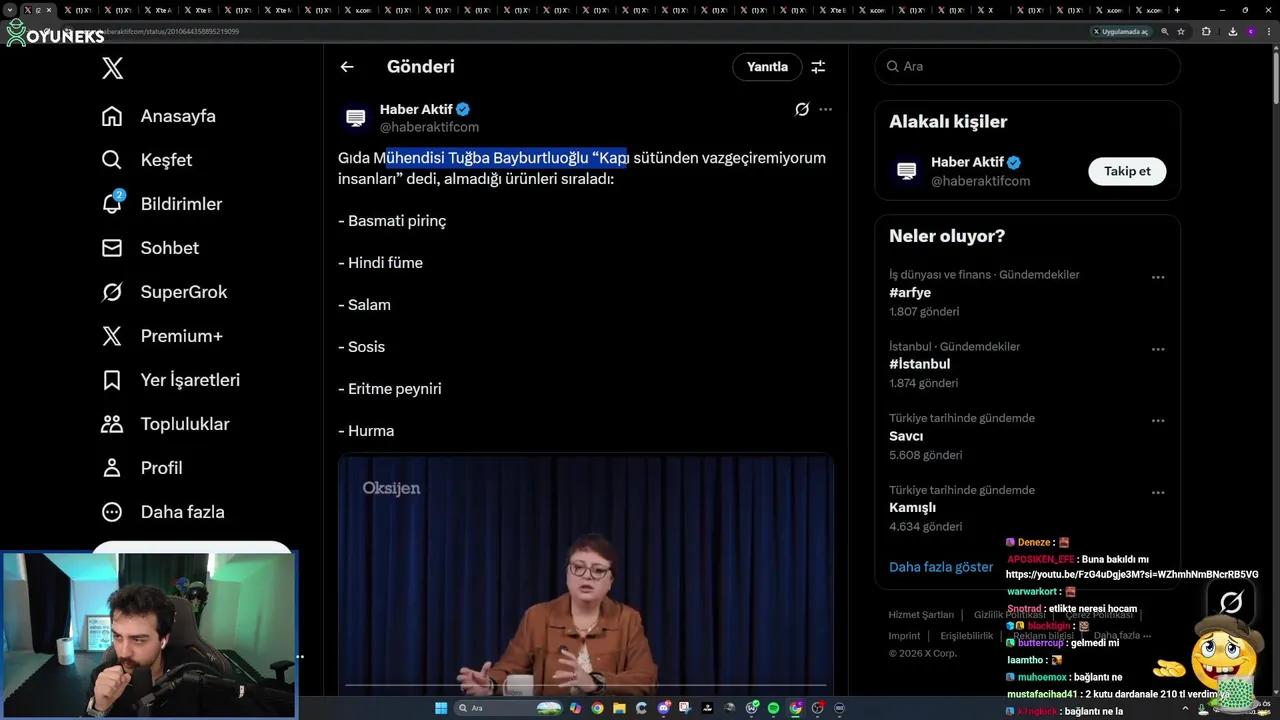Open SuperGrok in the sidebar

click(x=164, y=292)
